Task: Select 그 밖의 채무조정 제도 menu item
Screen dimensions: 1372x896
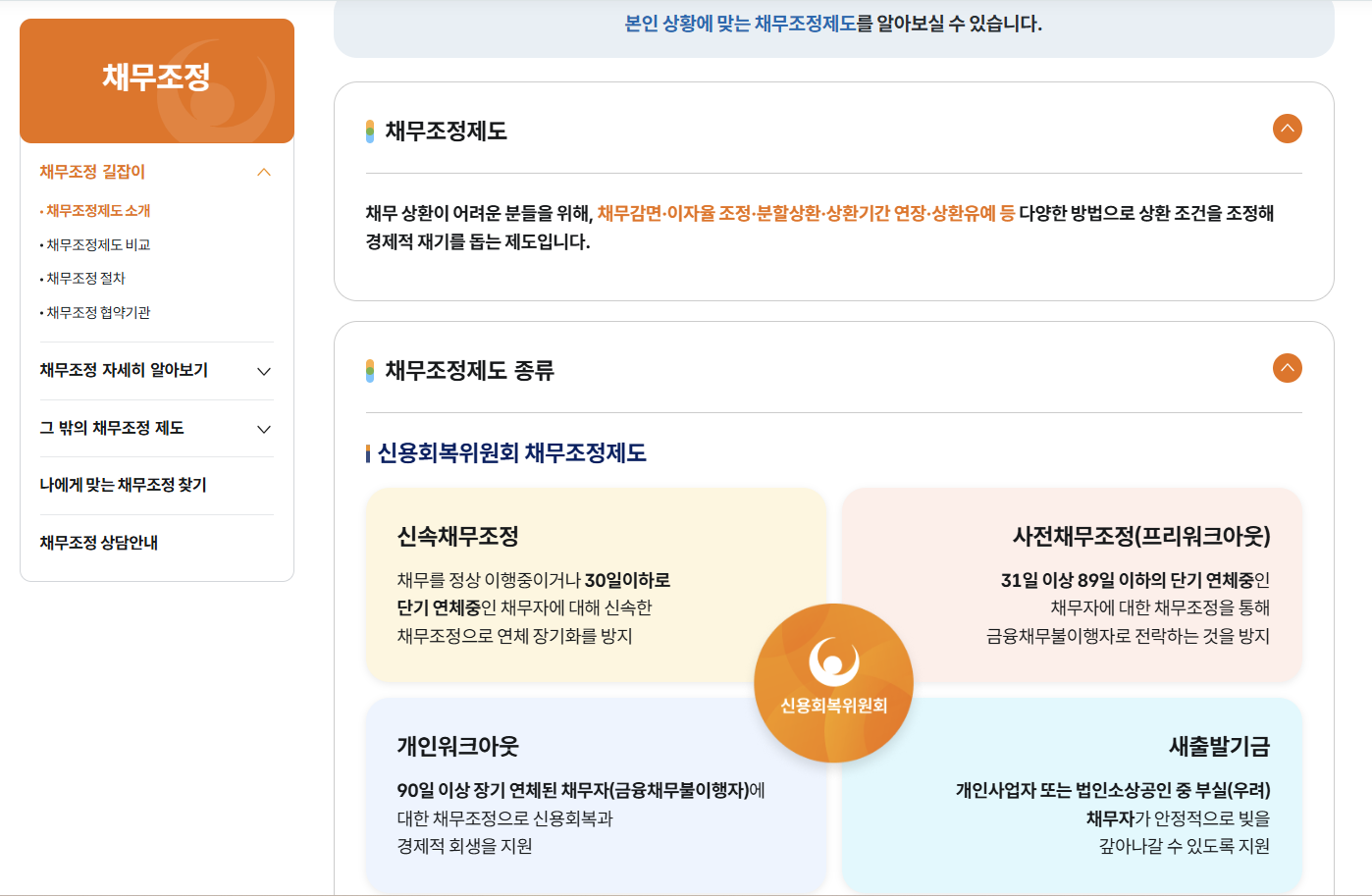Action: (x=112, y=428)
